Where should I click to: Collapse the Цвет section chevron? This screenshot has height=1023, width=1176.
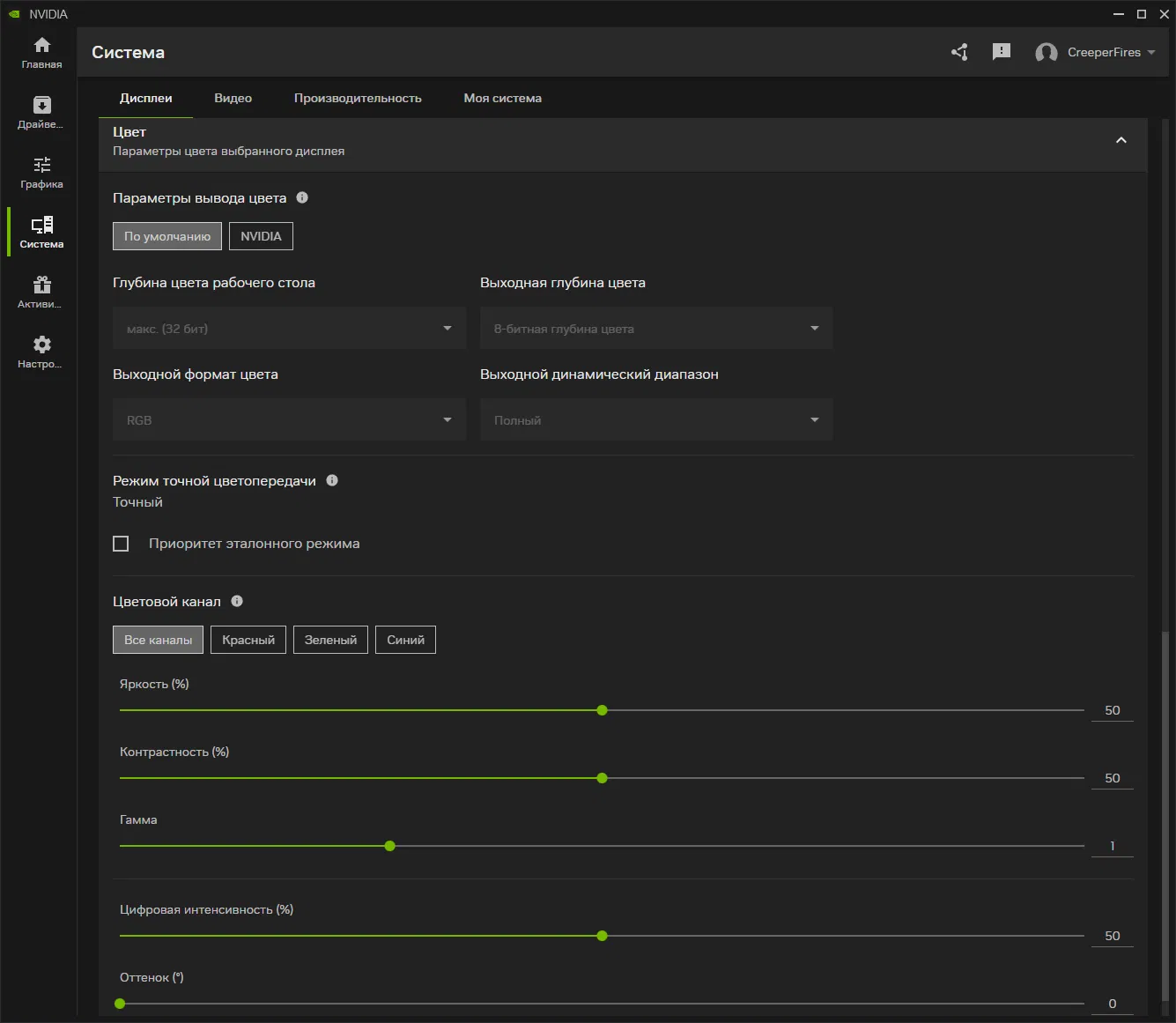coord(1121,141)
